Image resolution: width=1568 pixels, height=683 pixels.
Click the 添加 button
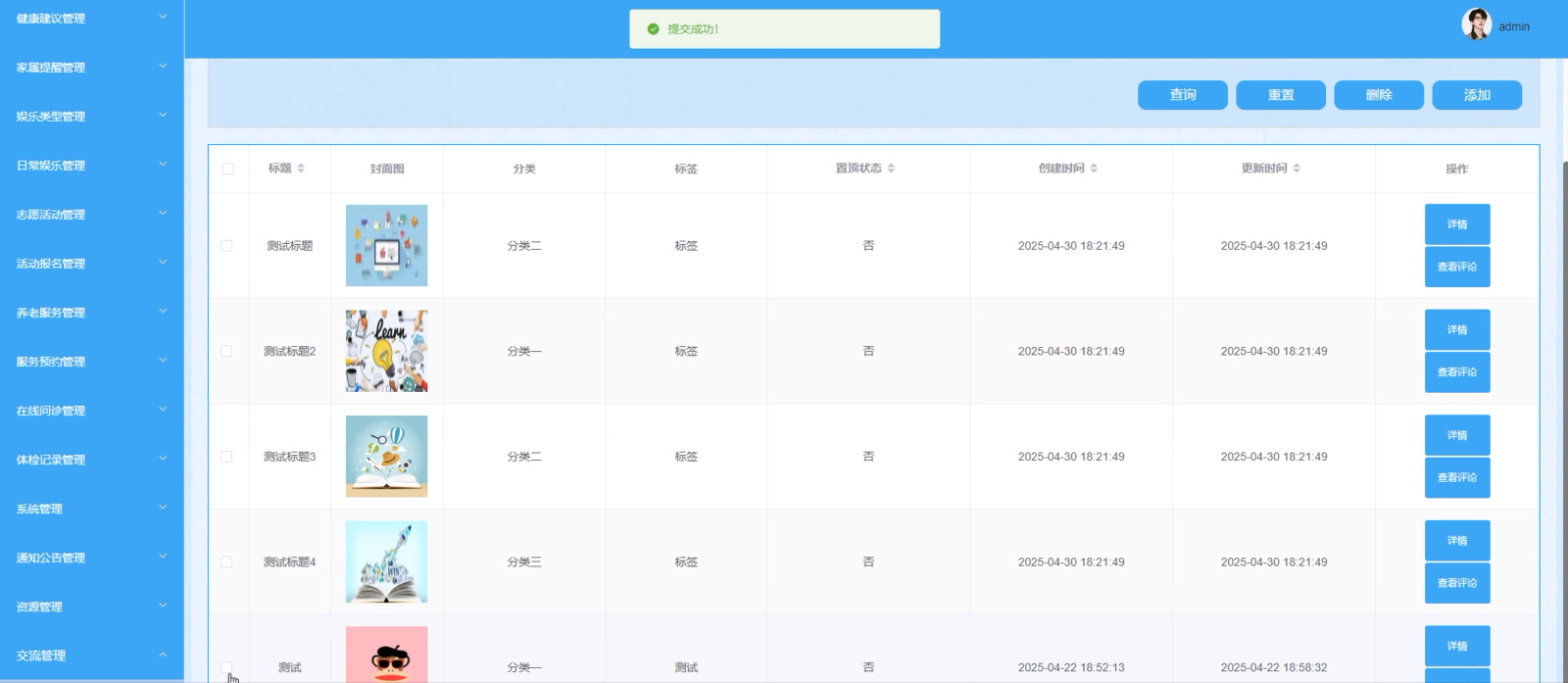[1477, 95]
